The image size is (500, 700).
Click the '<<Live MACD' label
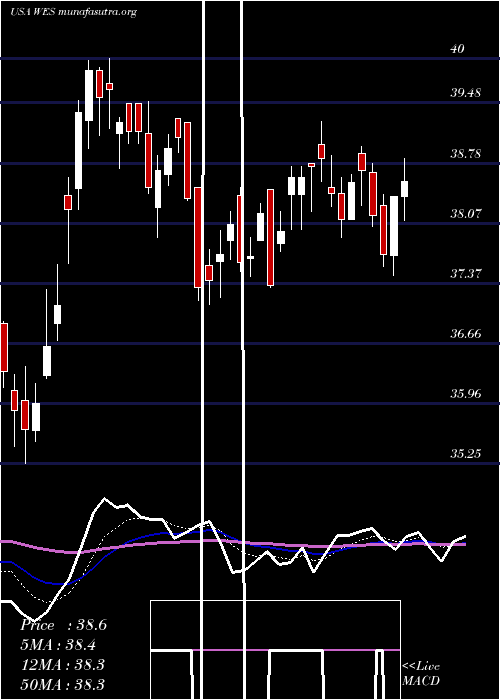421,673
